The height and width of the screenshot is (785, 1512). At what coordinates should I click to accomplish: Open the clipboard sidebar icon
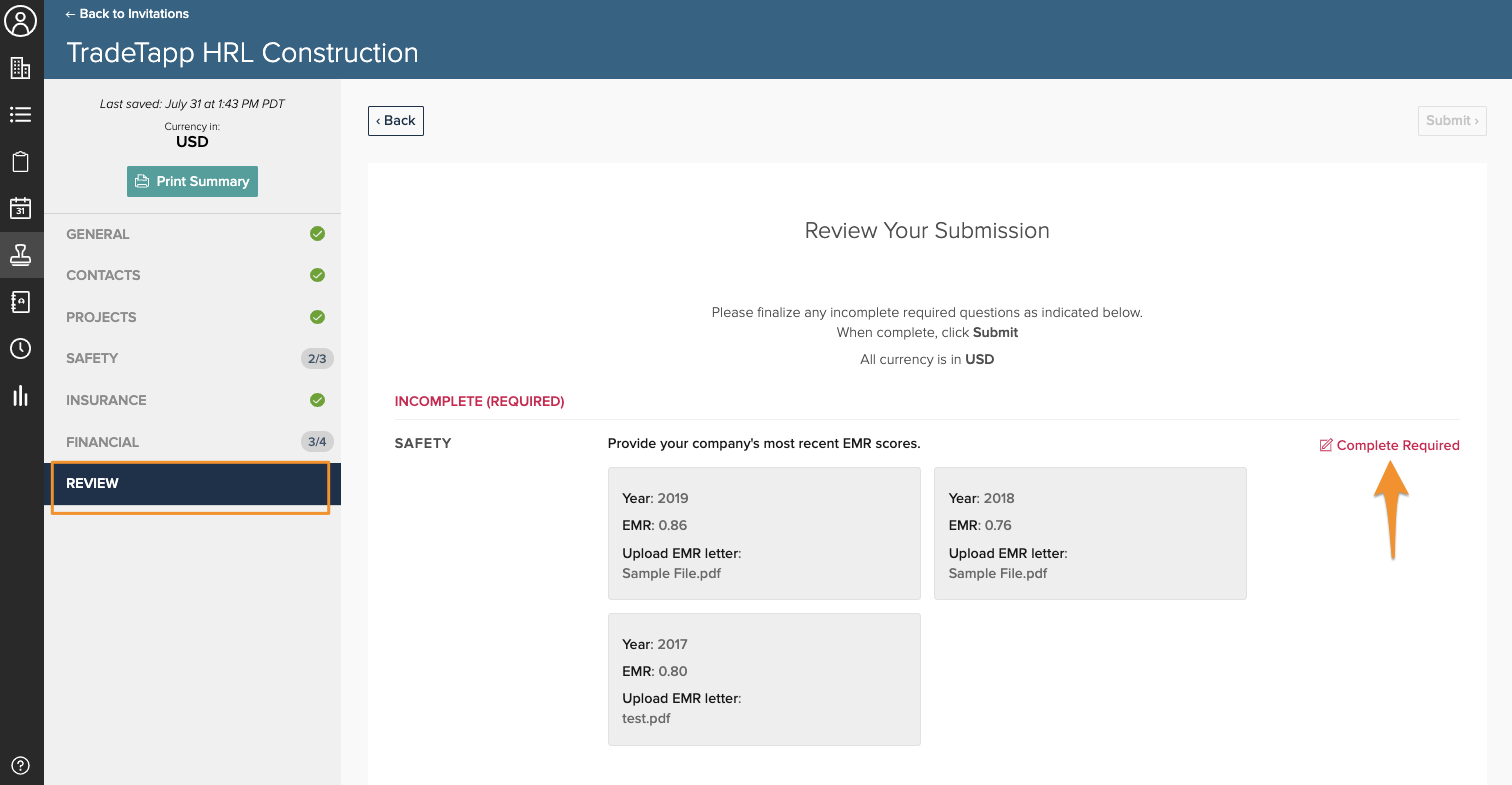coord(21,162)
